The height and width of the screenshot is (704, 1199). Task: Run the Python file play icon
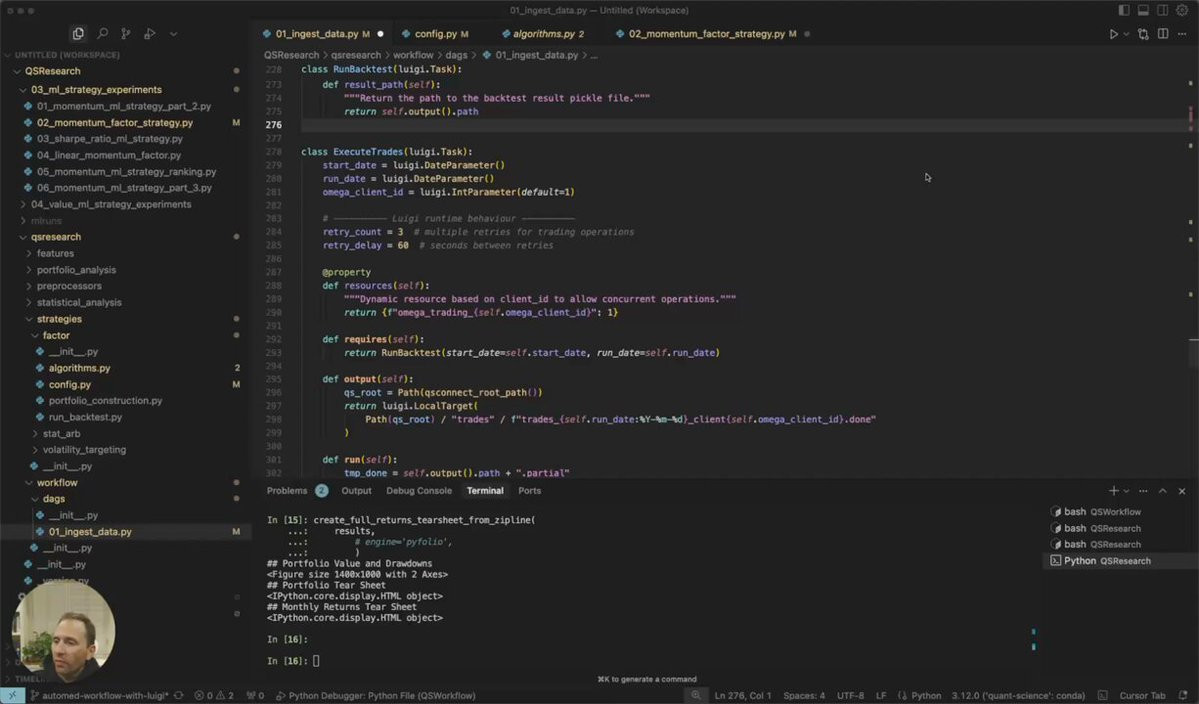pos(1113,34)
